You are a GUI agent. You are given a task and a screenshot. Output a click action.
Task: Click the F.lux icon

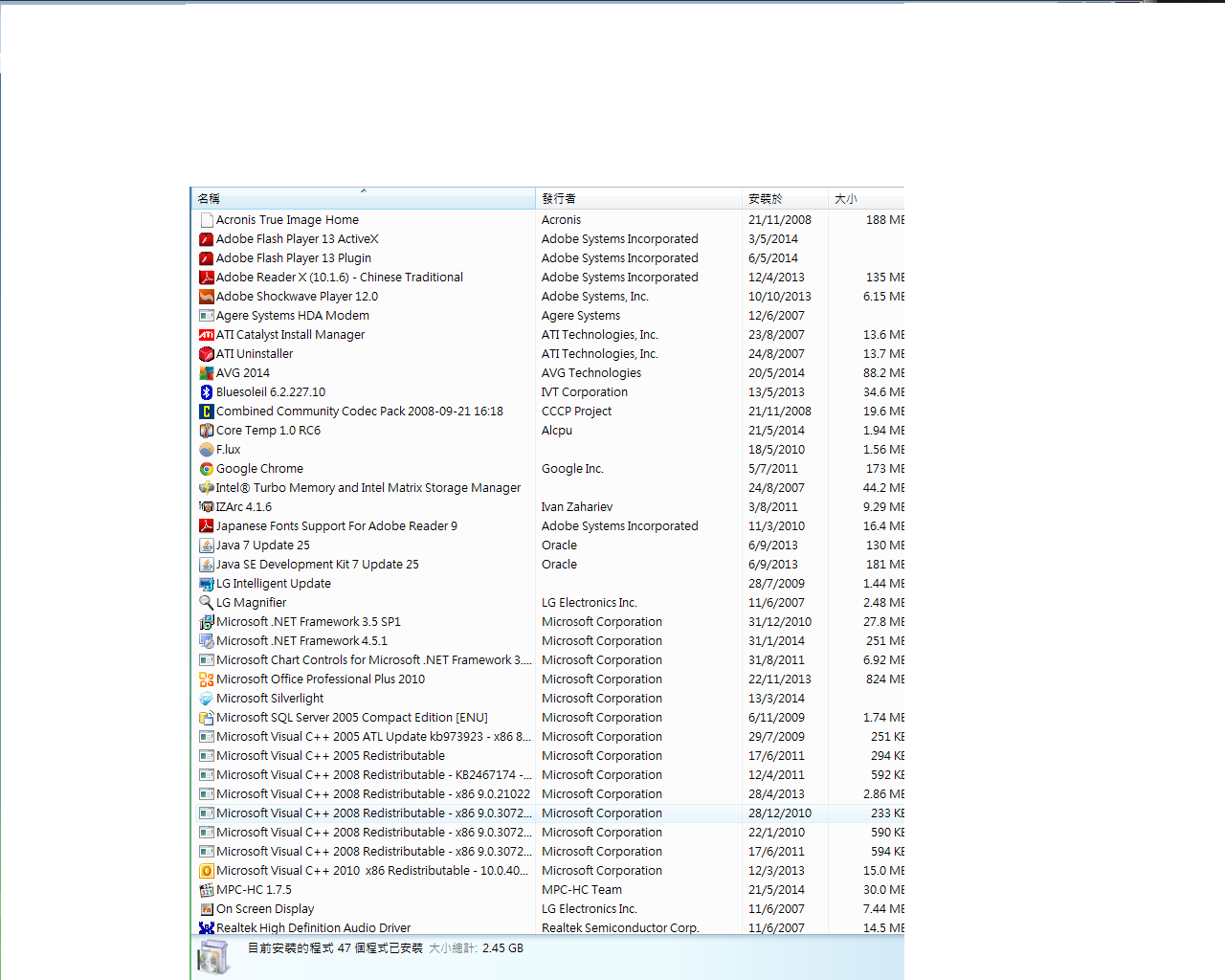pos(206,450)
